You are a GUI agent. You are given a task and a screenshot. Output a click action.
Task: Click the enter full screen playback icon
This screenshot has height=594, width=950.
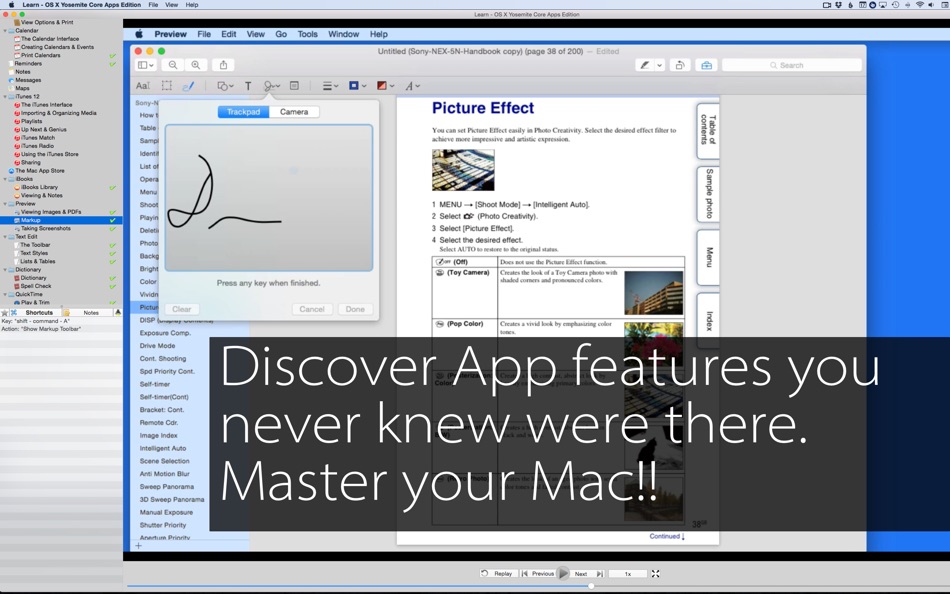[656, 573]
